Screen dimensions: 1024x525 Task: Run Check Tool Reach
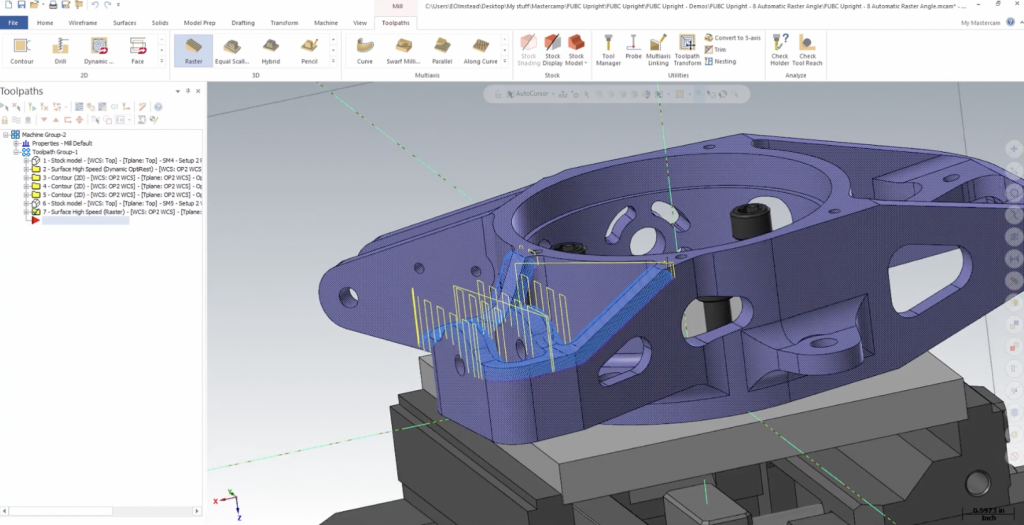click(x=807, y=51)
